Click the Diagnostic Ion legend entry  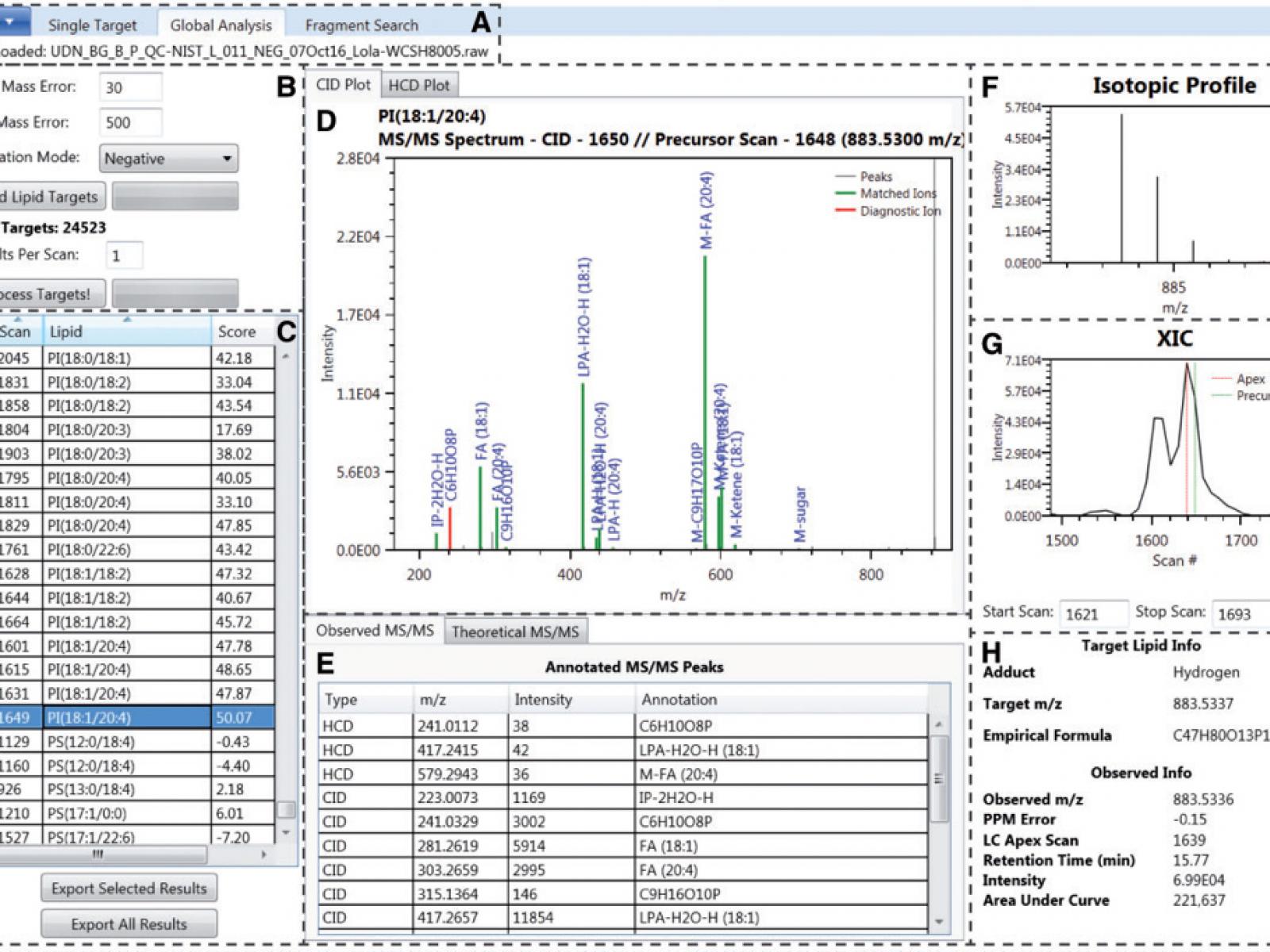tap(887, 211)
